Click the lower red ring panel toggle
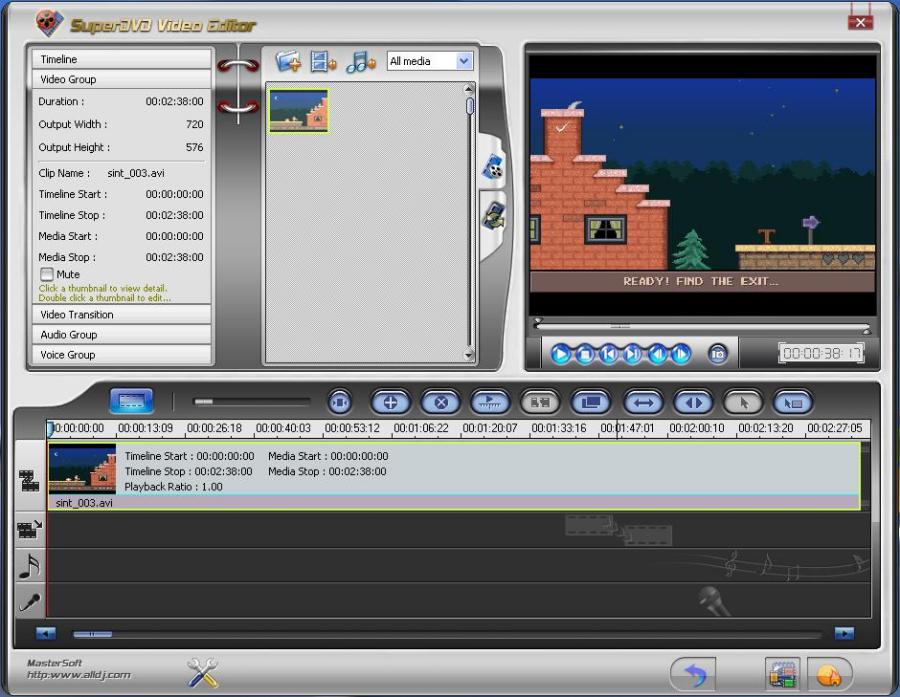Viewport: 900px width, 697px height. coord(238,106)
